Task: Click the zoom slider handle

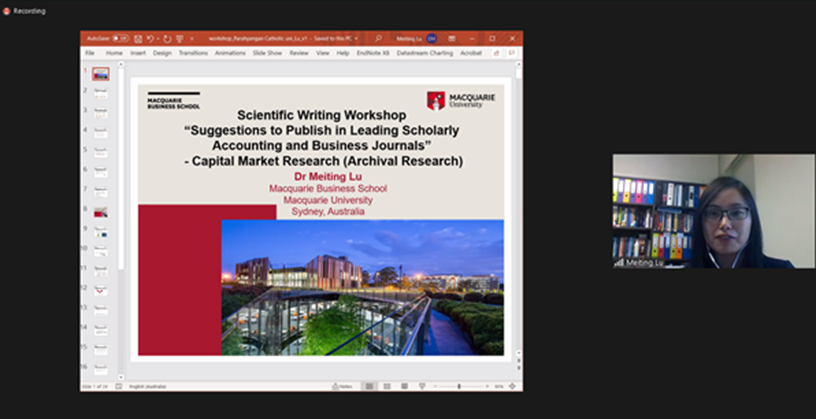Action: (459, 386)
